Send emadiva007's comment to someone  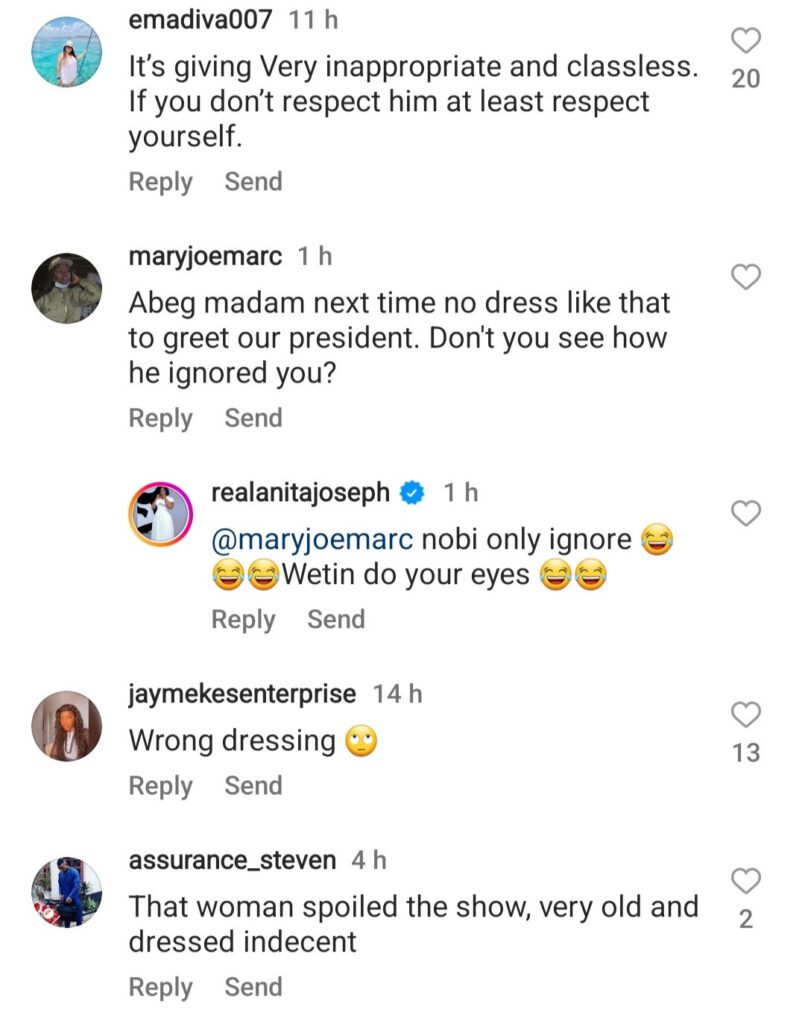pyautogui.click(x=253, y=182)
